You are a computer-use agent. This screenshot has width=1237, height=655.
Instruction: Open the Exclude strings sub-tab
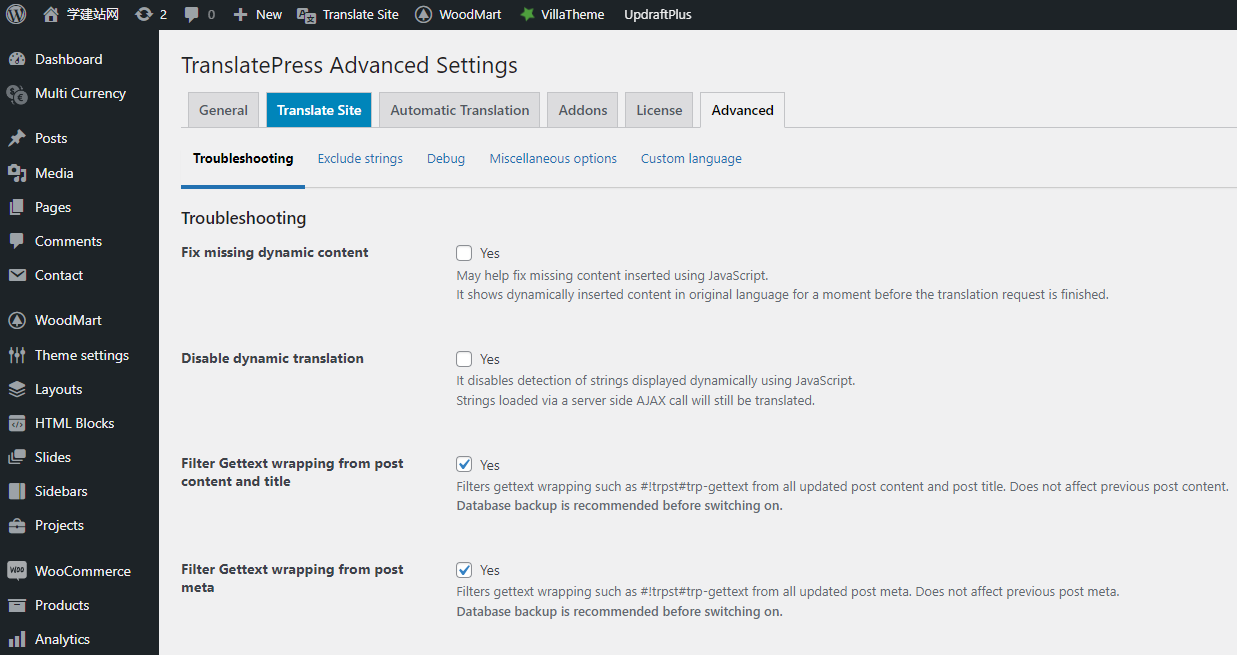tap(360, 158)
